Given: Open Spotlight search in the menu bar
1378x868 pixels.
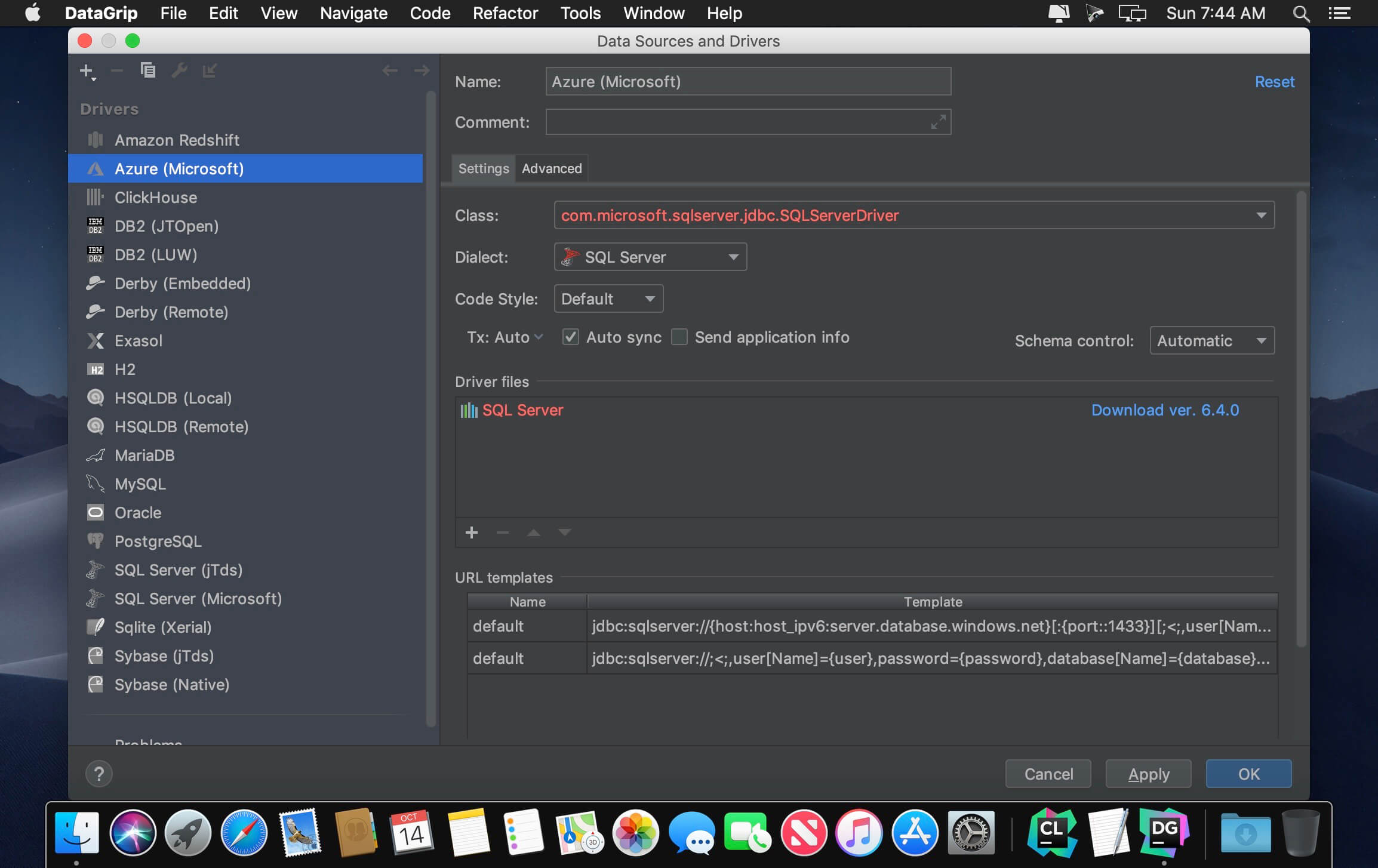Looking at the screenshot, I should click(1301, 13).
